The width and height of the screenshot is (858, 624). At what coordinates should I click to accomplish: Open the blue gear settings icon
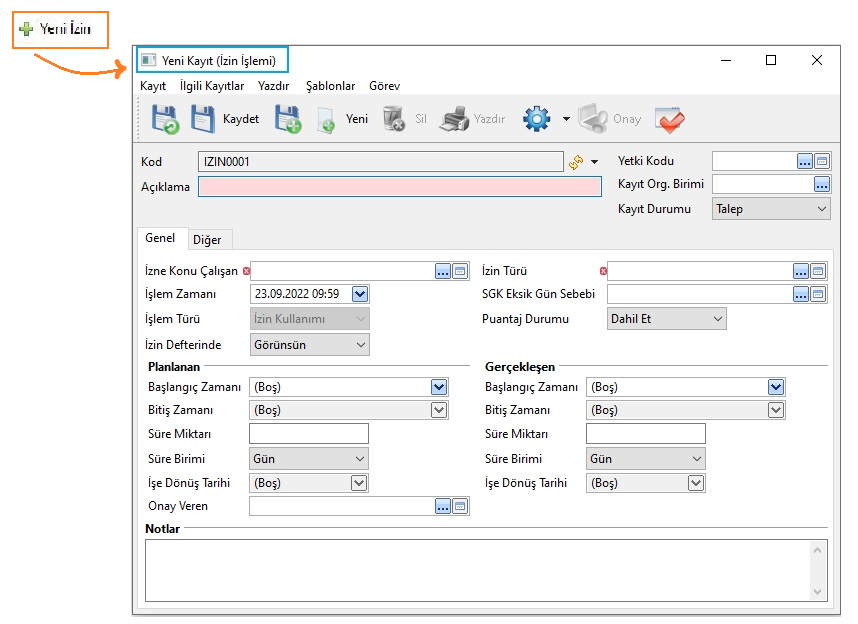pos(537,120)
